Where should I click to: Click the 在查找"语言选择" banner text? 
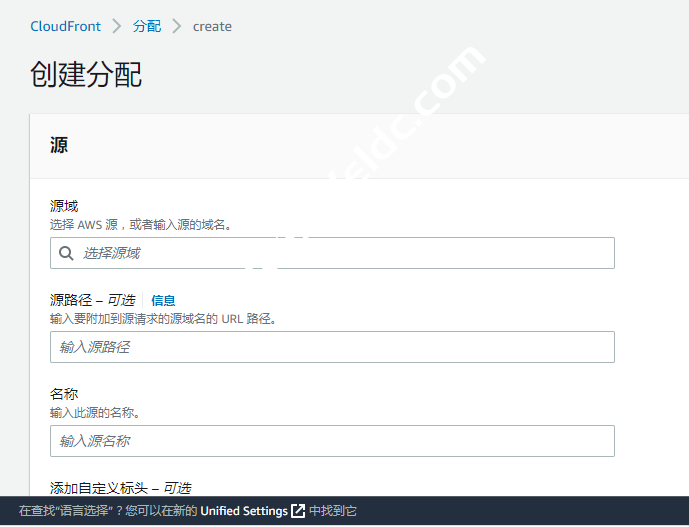click(100, 511)
